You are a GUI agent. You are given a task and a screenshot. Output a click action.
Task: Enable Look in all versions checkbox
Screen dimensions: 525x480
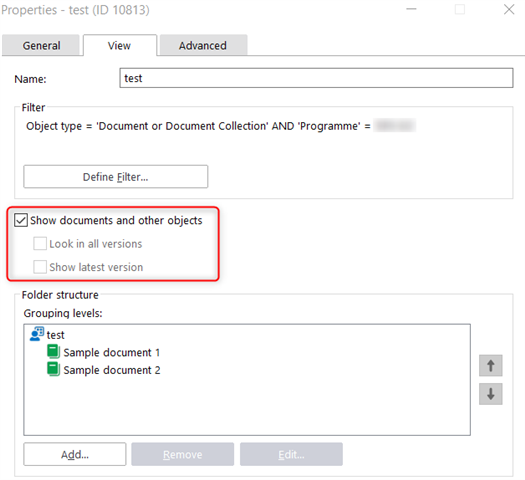40,244
